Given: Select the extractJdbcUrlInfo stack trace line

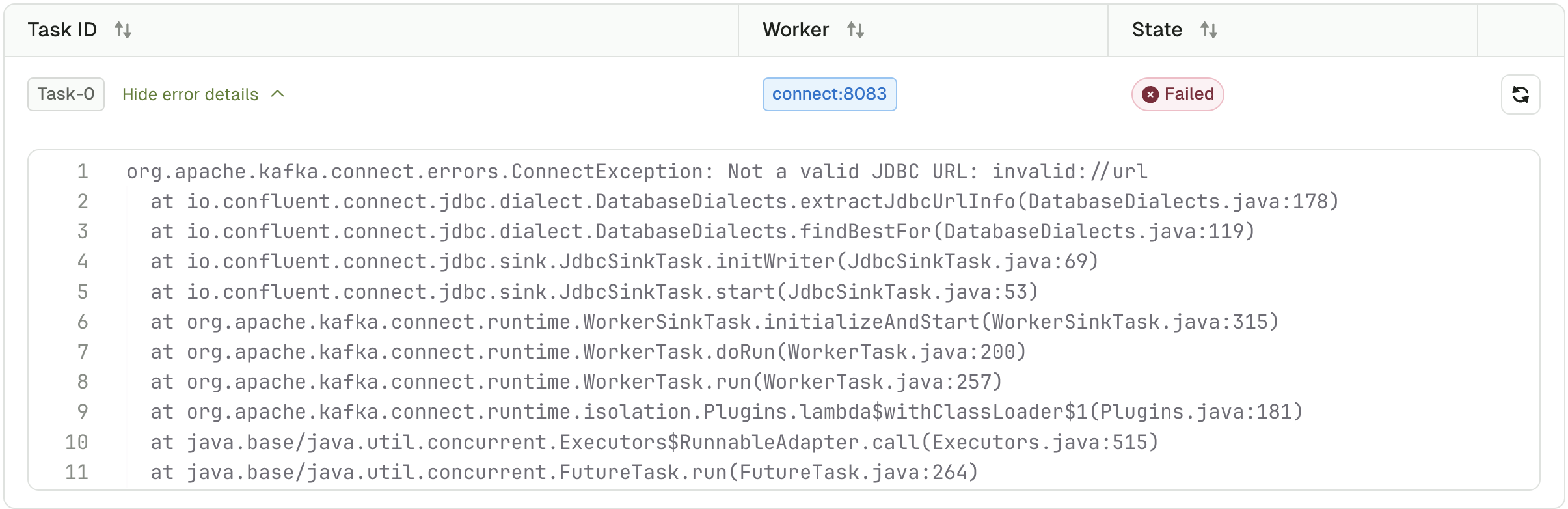Looking at the screenshot, I should 745,202.
